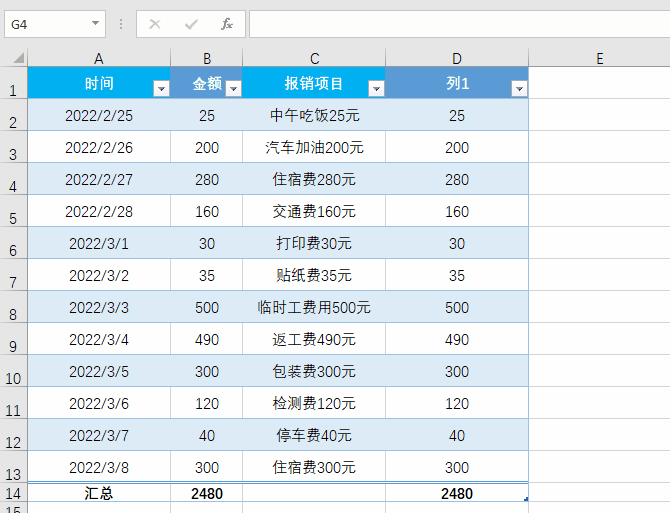This screenshot has height=513, width=670.
Task: Select the 打印费30元 cell
Action: tap(314, 243)
